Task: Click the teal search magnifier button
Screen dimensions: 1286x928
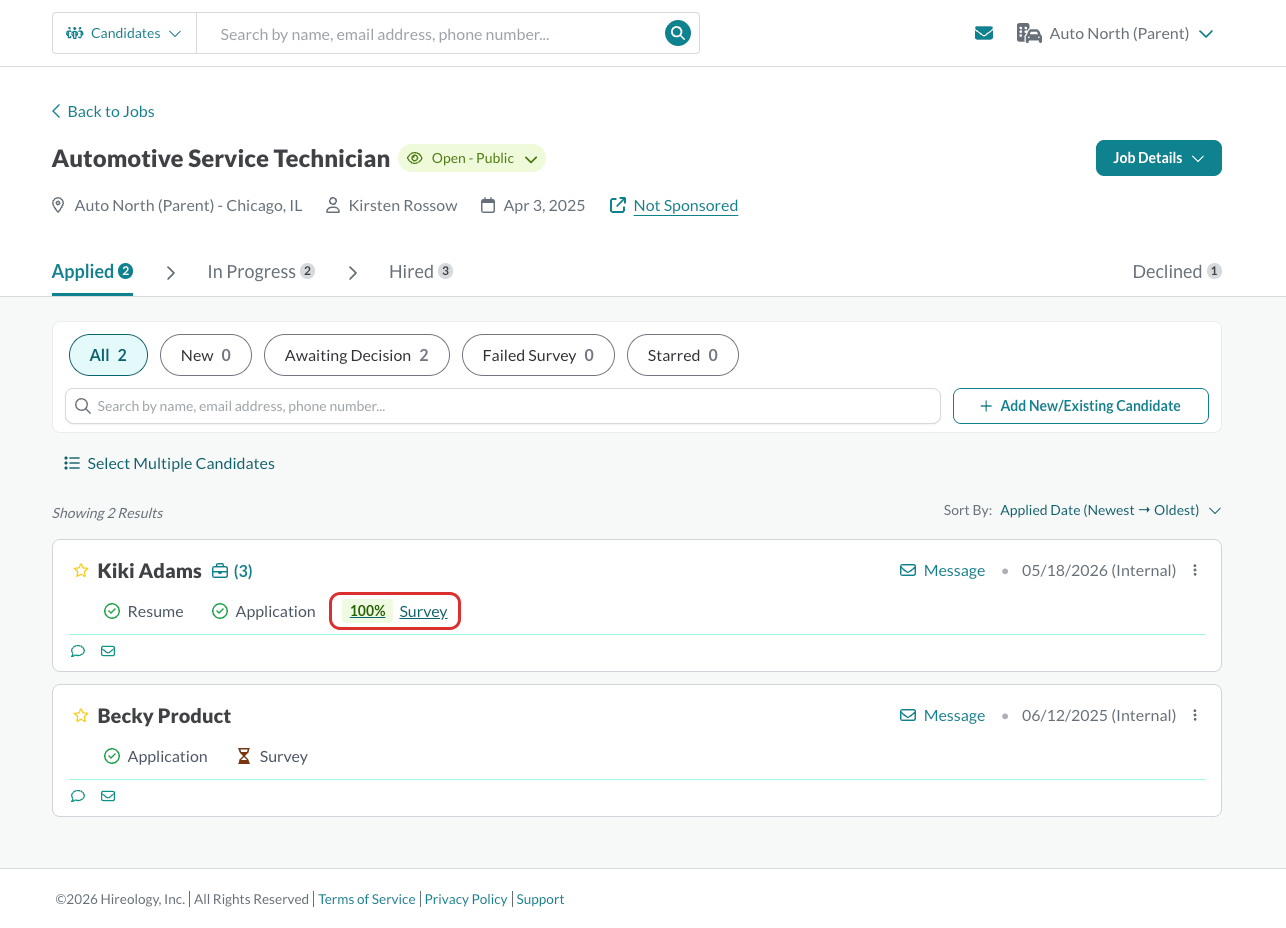Action: [x=678, y=33]
